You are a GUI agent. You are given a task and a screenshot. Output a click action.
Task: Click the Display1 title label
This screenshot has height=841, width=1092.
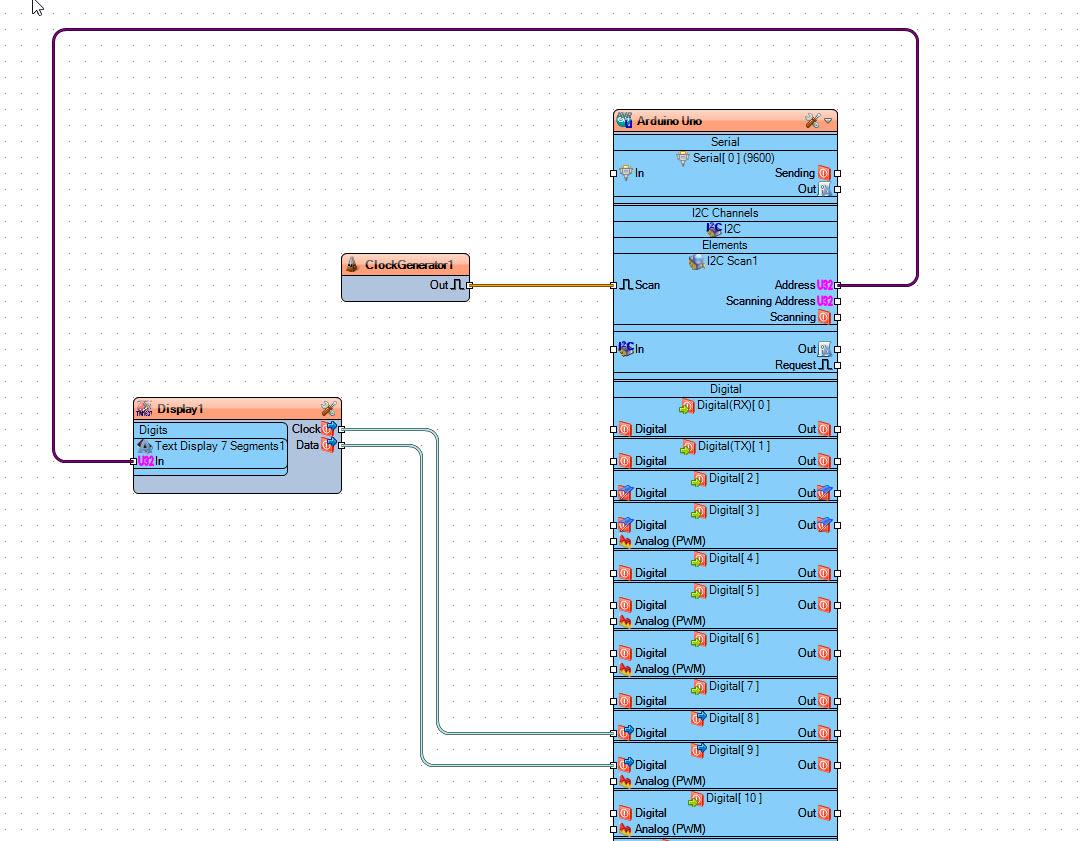click(x=180, y=409)
